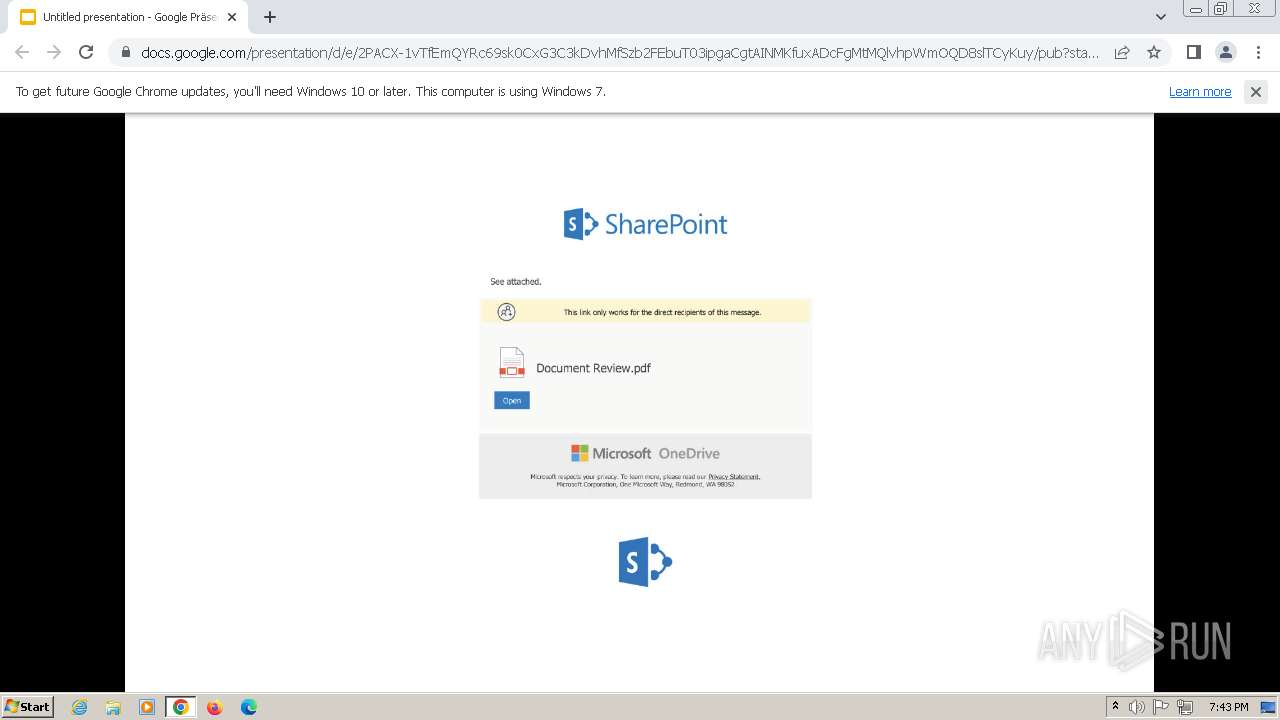Open the Chrome side panel icon
The image size is (1280, 720).
(x=1193, y=52)
